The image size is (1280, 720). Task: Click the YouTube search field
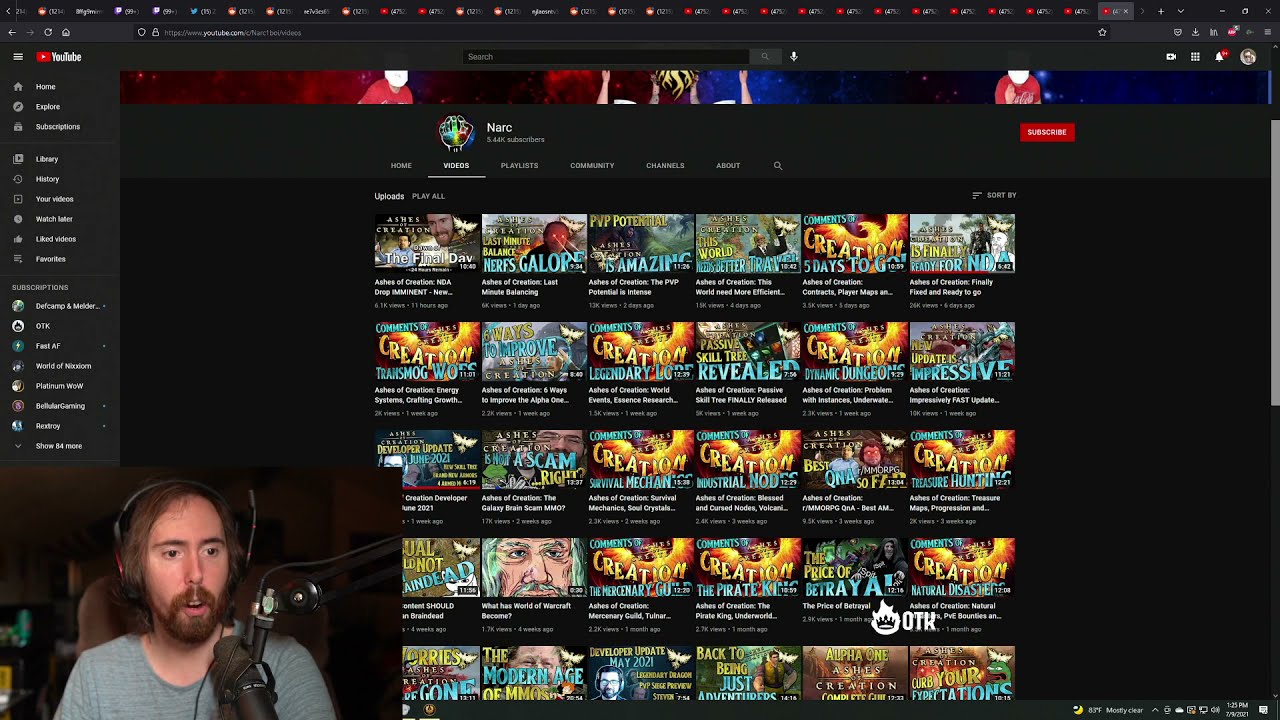pos(606,57)
